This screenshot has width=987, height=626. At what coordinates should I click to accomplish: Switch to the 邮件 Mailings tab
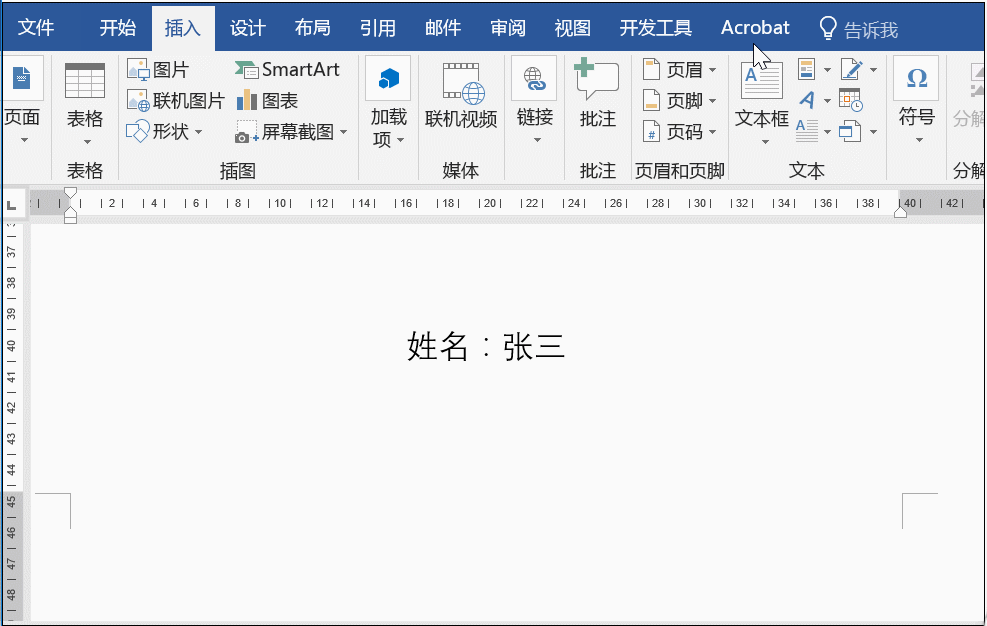[x=443, y=28]
